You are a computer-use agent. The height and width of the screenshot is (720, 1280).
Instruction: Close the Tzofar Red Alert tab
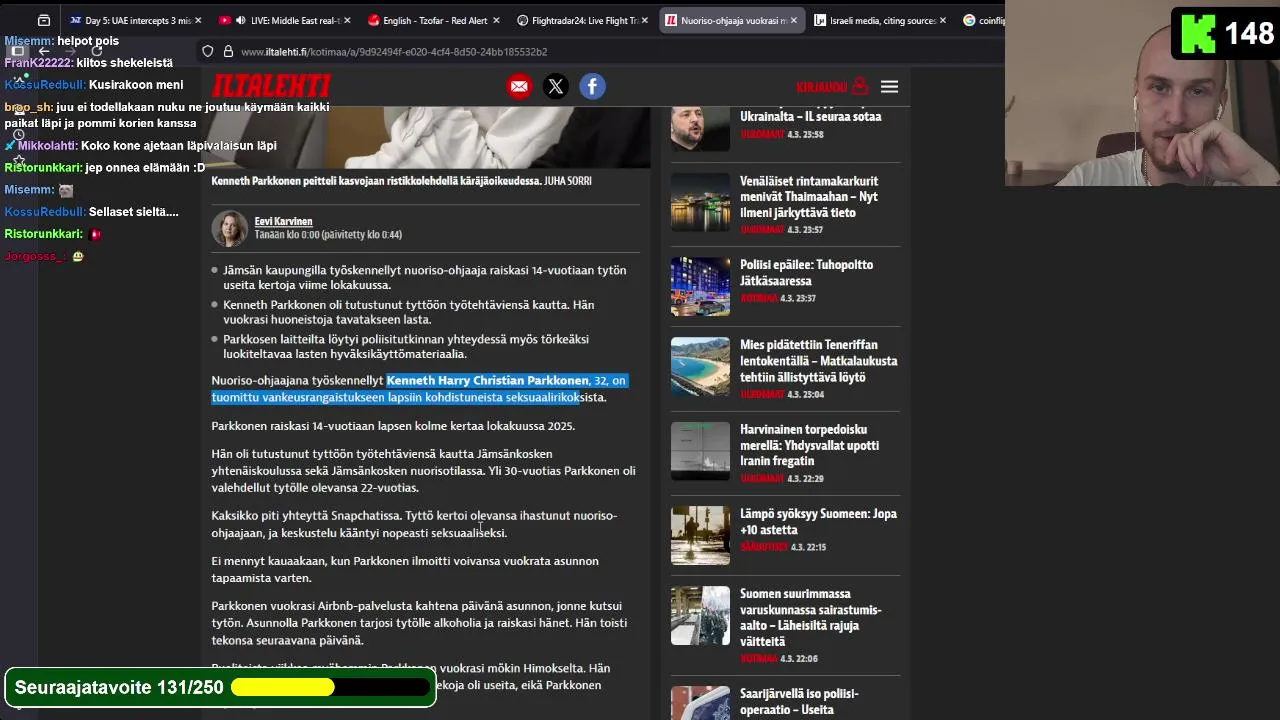pyautogui.click(x=496, y=20)
